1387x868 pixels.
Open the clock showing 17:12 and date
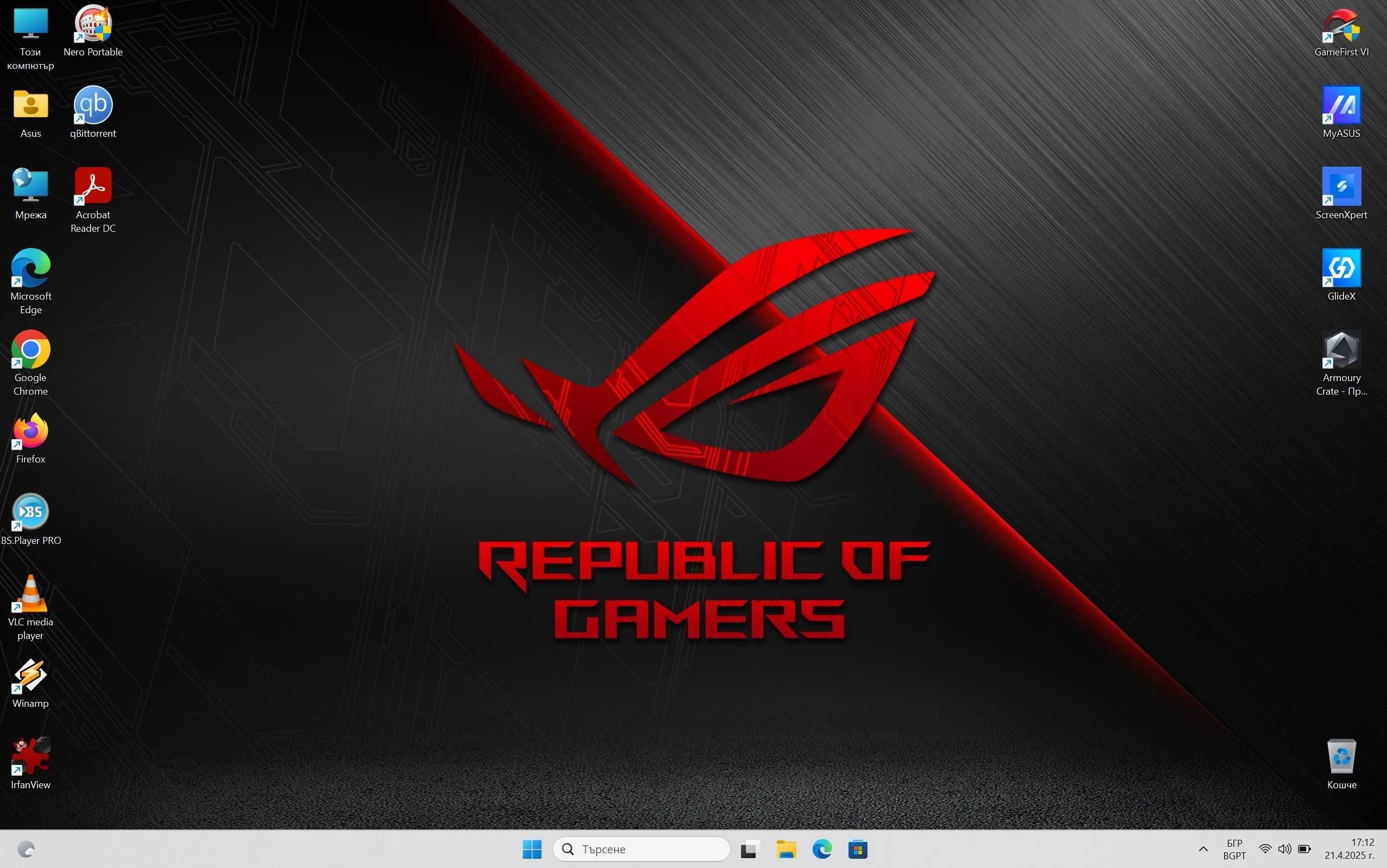(1349, 849)
